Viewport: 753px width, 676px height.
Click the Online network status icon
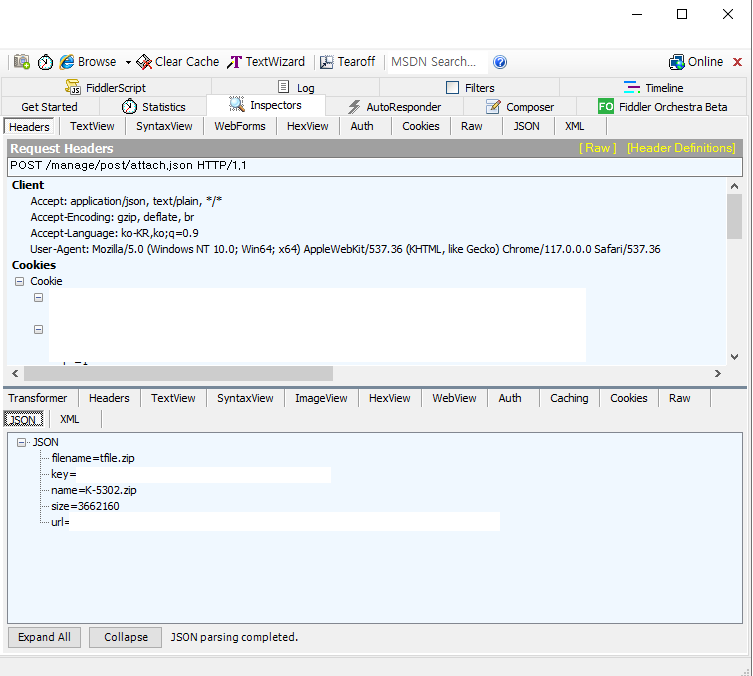[x=696, y=62]
